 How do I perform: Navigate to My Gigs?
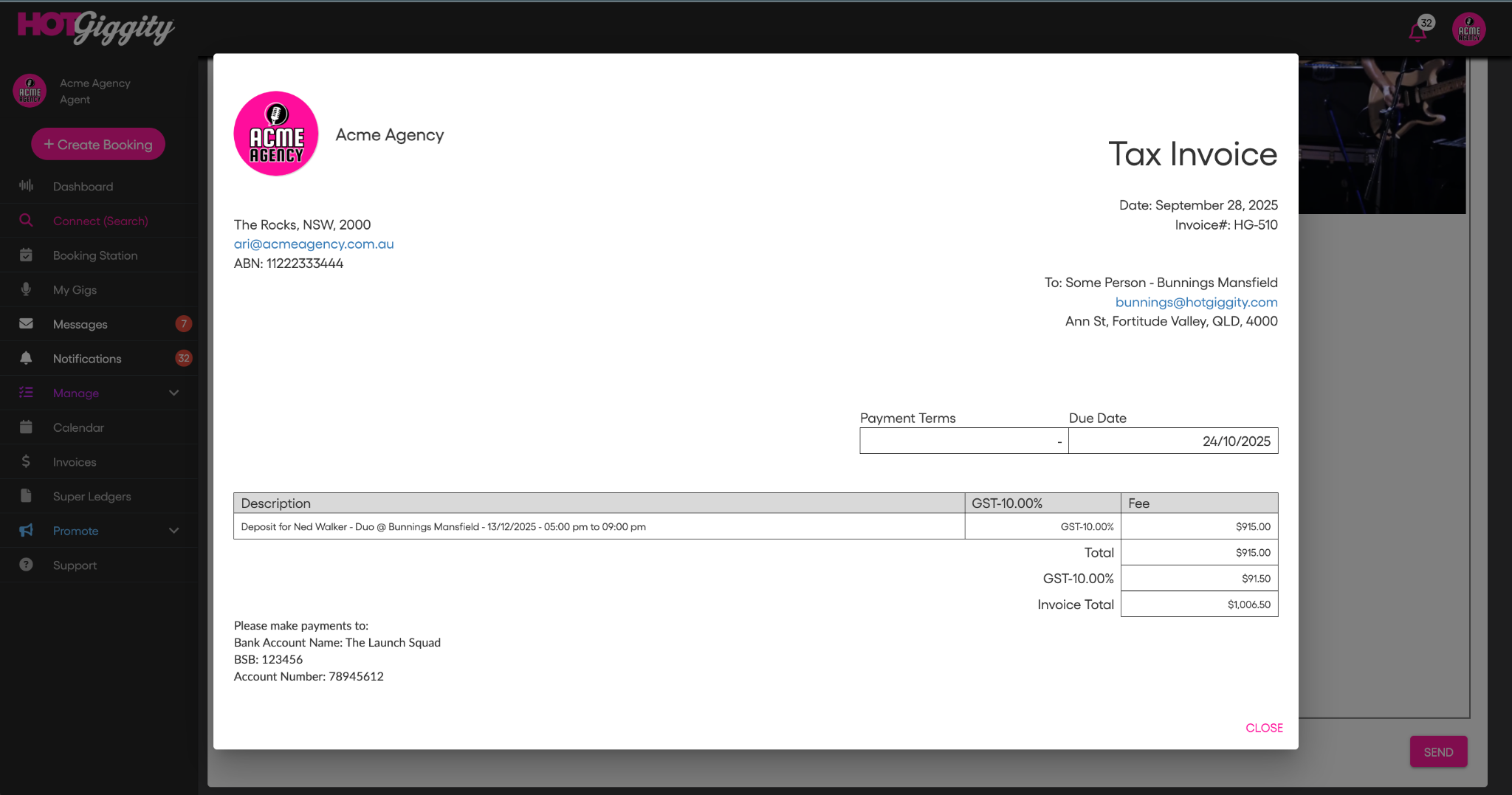click(x=99, y=290)
